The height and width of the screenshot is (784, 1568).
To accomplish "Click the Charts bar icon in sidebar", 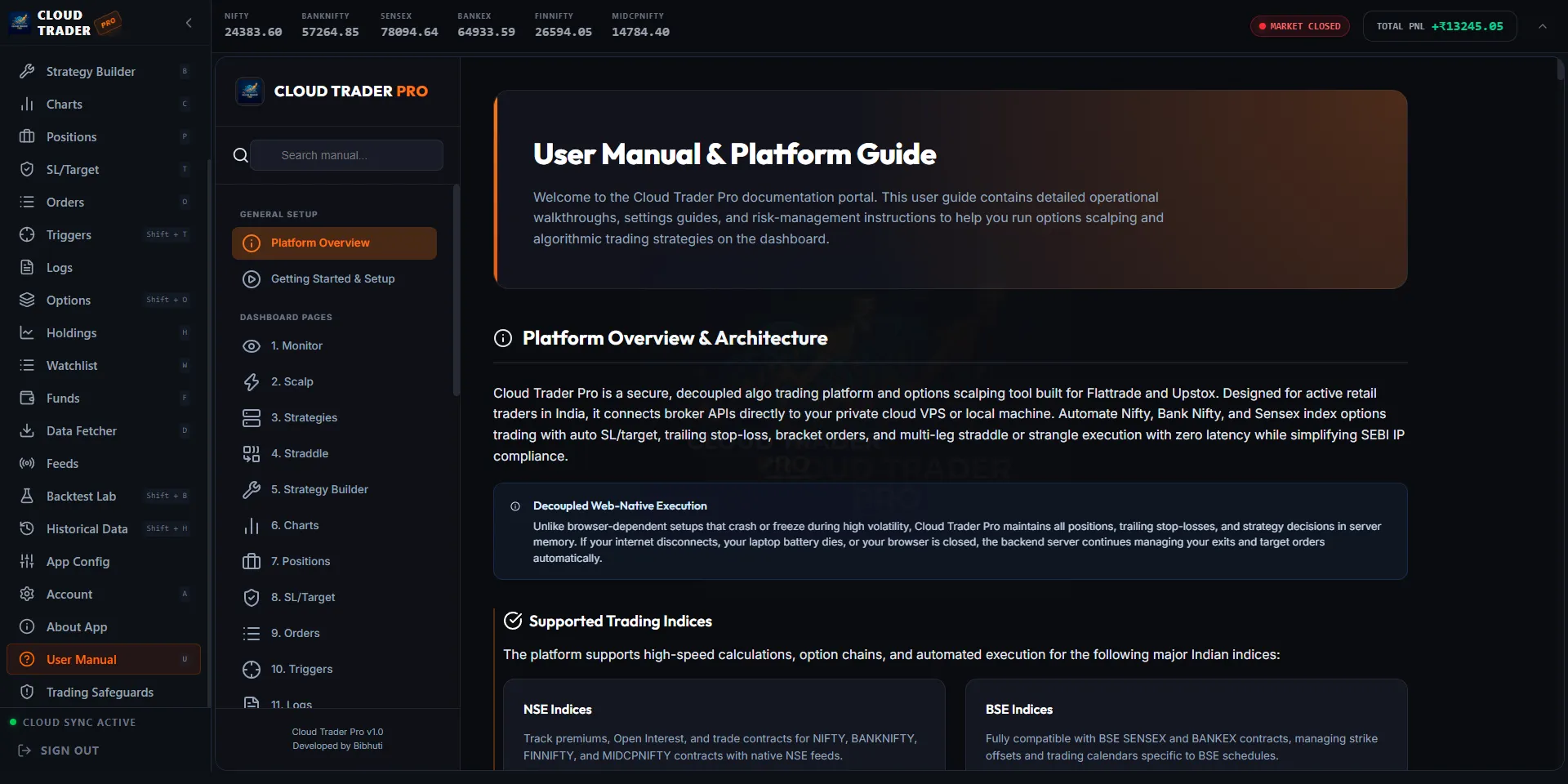I will click(x=27, y=104).
